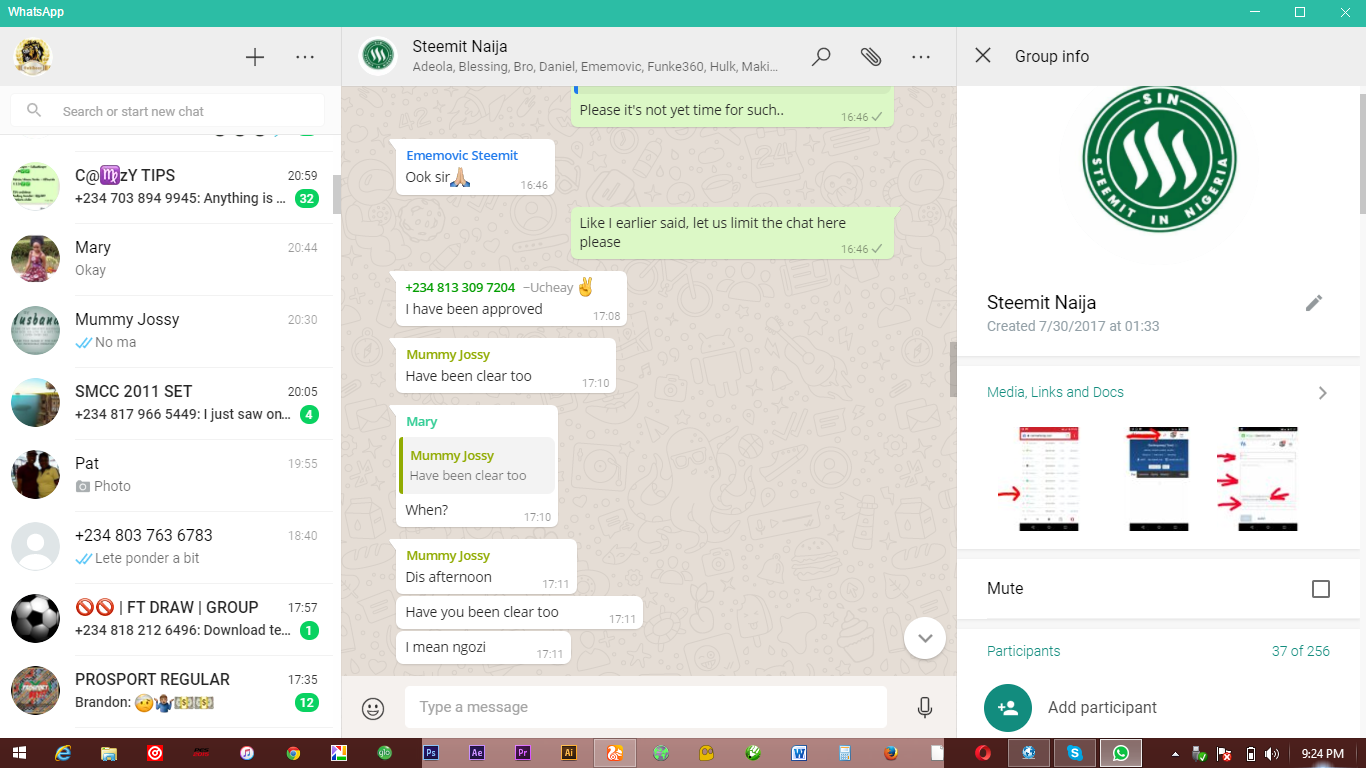
Task: Start a new chat with the plus icon
Action: pyautogui.click(x=255, y=57)
